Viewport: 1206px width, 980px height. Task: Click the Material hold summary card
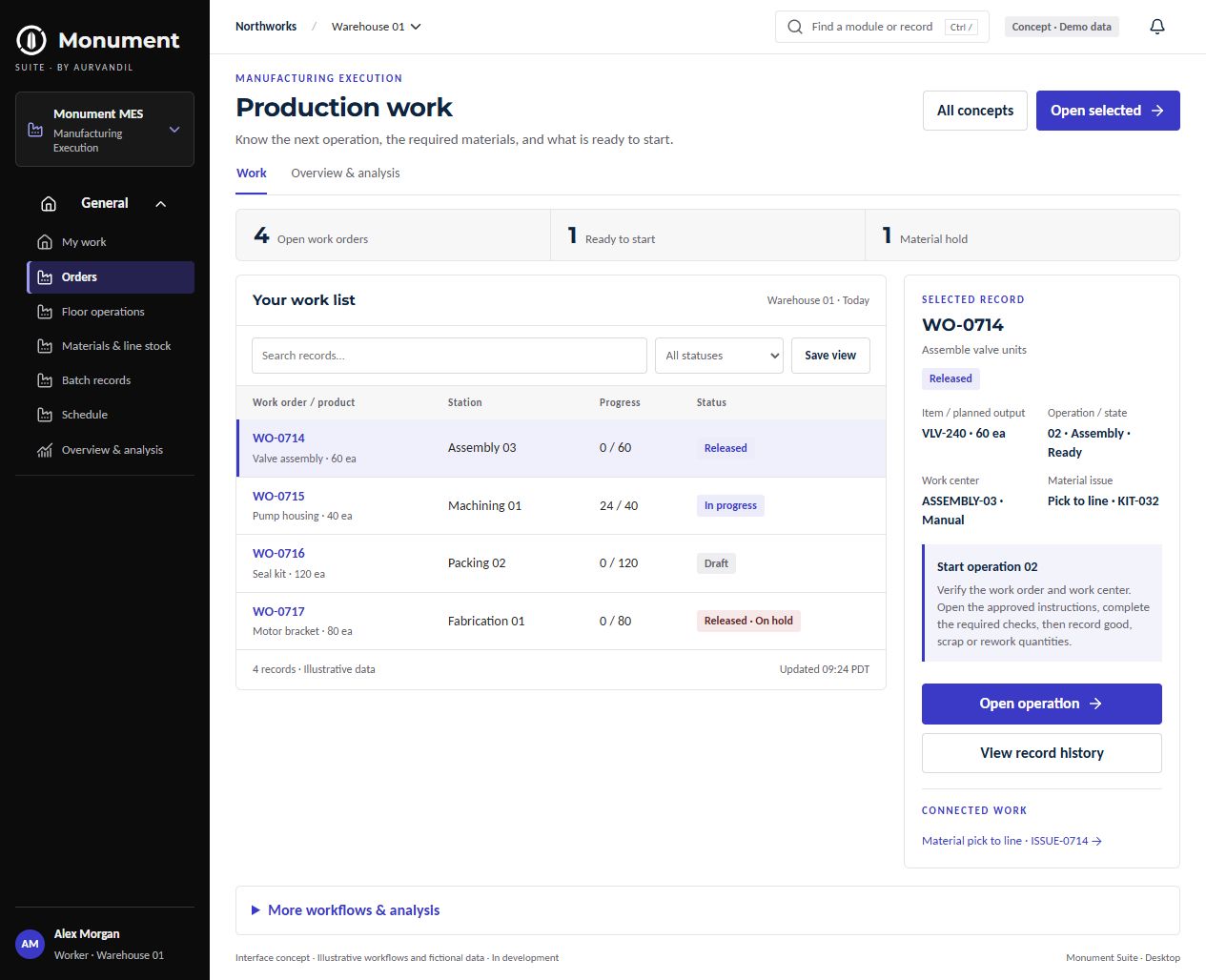click(x=1022, y=235)
